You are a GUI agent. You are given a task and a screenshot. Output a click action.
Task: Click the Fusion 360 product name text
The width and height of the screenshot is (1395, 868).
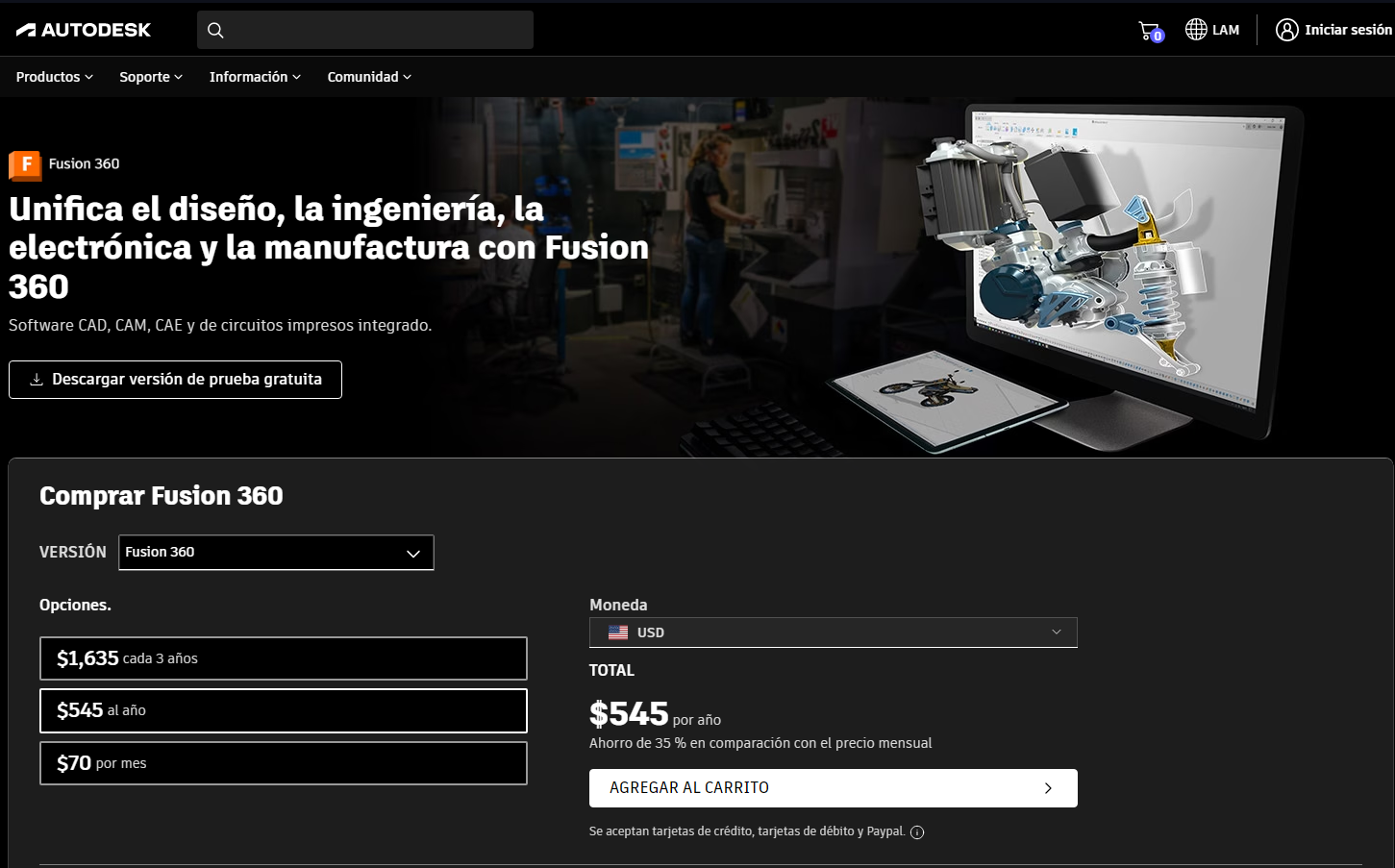(85, 163)
